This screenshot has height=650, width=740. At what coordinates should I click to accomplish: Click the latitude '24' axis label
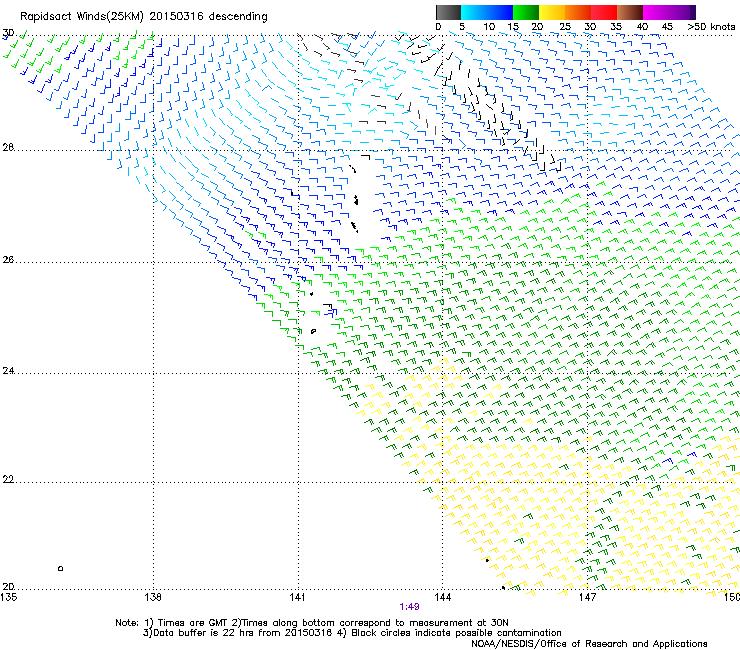click(8, 371)
